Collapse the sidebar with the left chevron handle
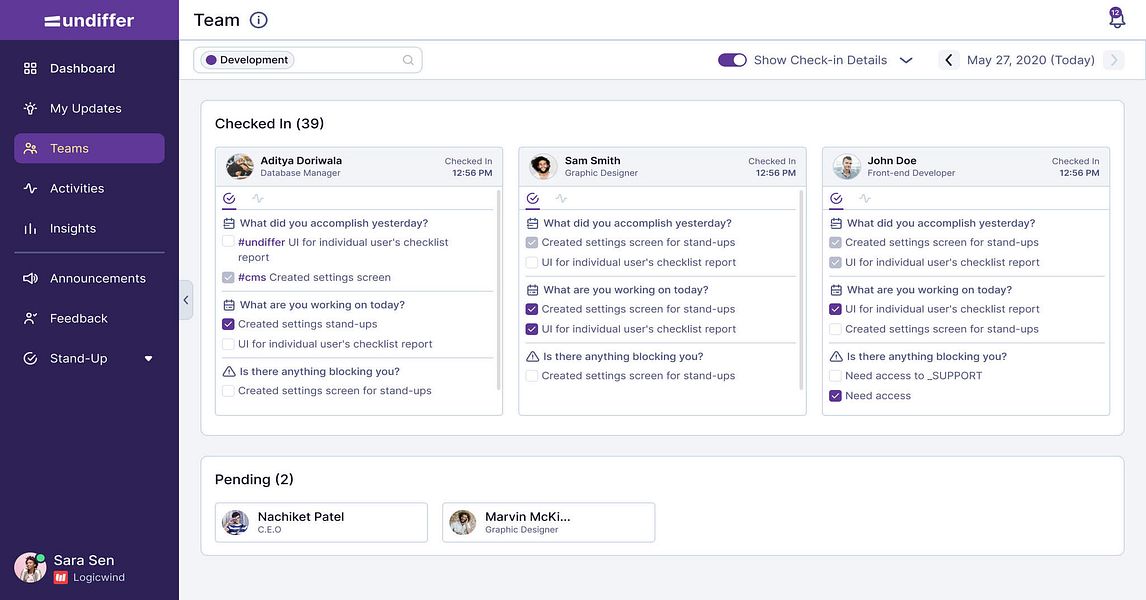 coord(186,300)
